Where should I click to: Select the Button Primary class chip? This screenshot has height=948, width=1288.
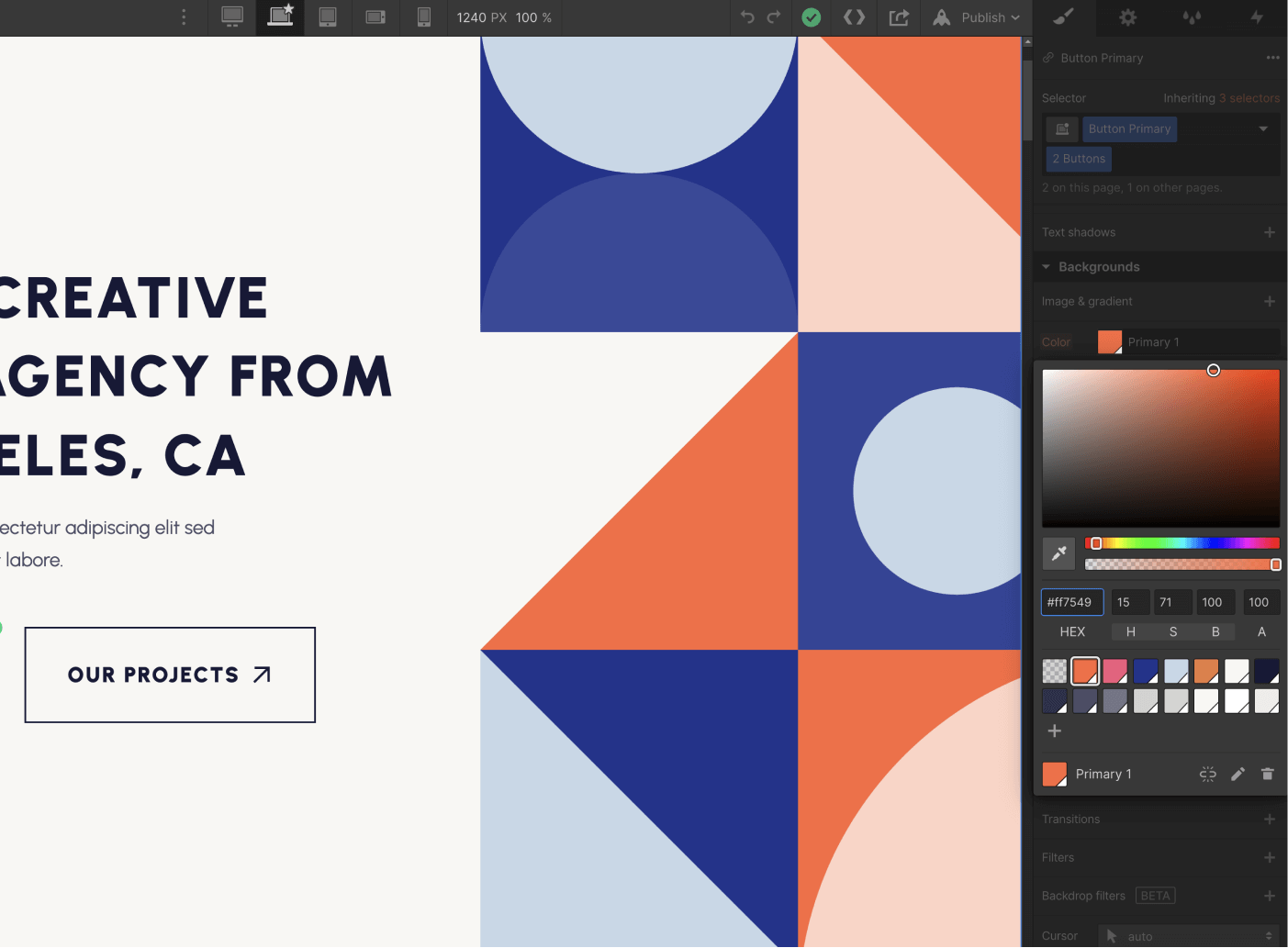(1129, 129)
